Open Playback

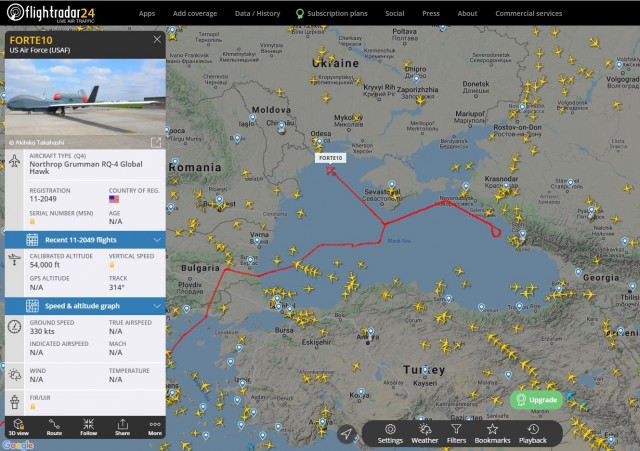pyautogui.click(x=533, y=434)
